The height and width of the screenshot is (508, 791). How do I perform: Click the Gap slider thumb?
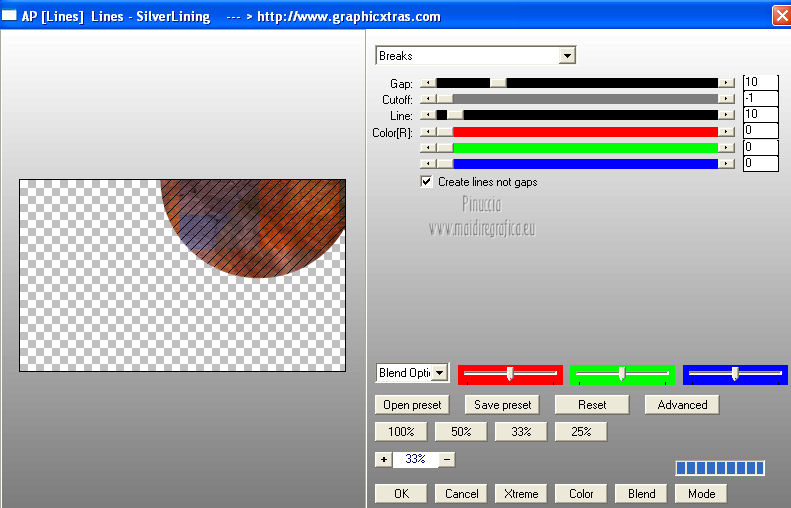coord(498,83)
